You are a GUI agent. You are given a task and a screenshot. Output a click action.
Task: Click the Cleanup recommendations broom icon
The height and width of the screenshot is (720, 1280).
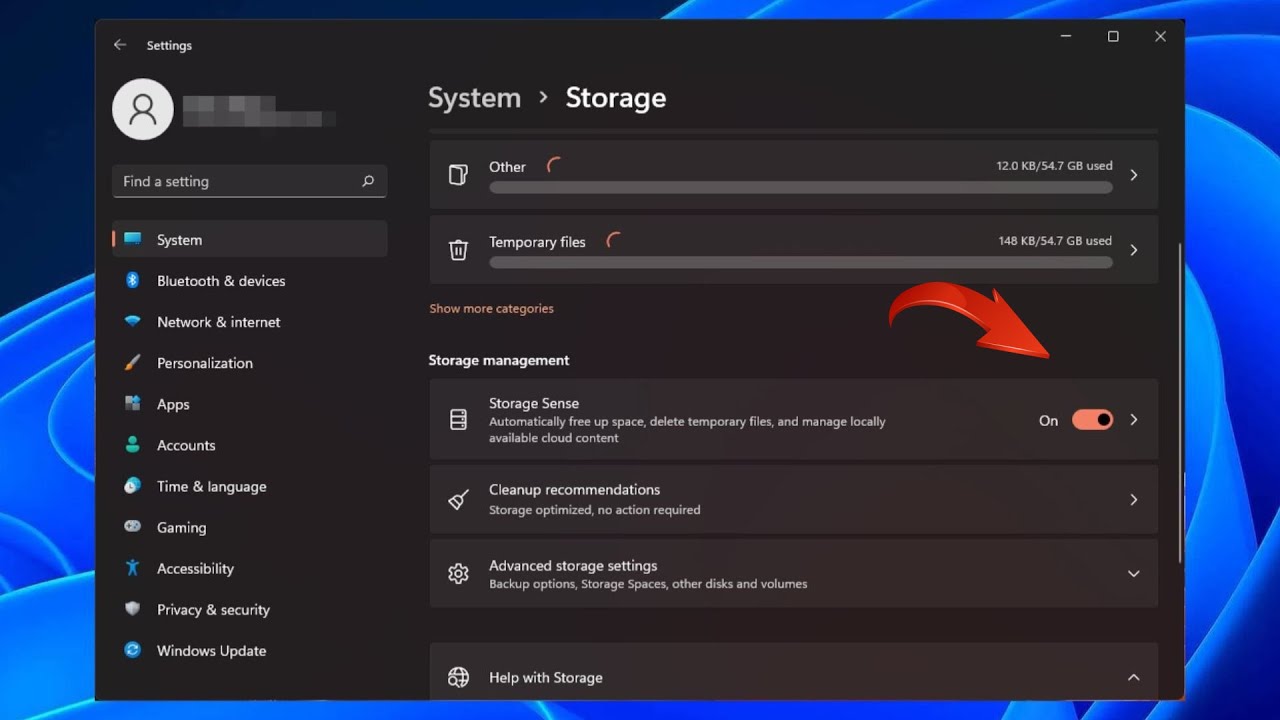[x=458, y=499]
